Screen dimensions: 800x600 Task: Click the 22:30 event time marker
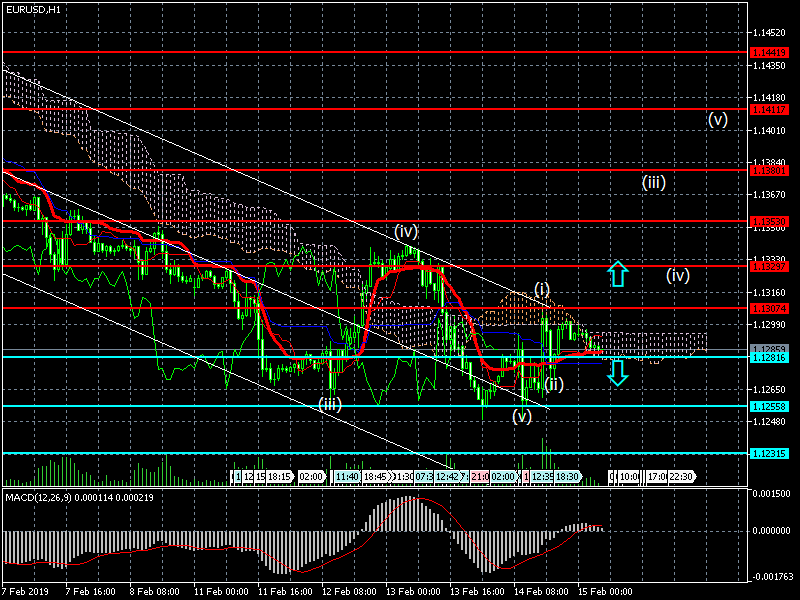(x=682, y=477)
